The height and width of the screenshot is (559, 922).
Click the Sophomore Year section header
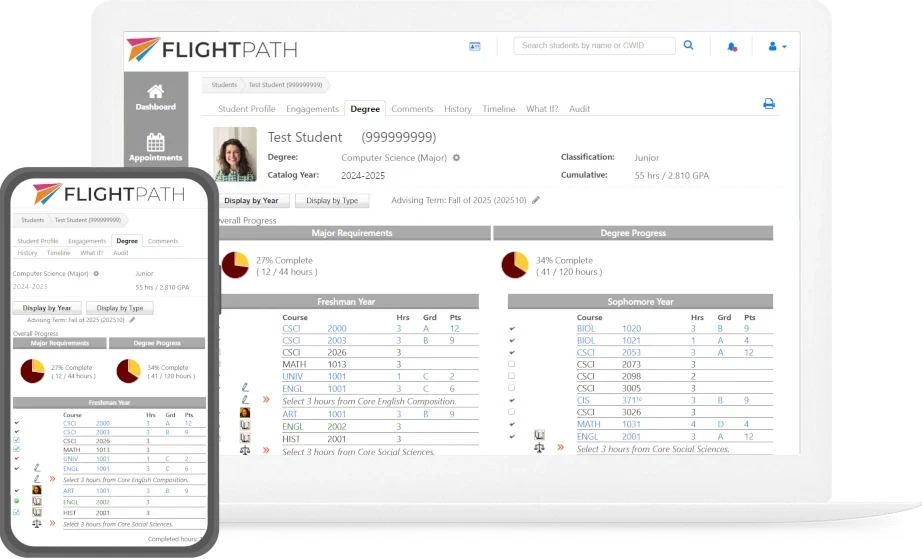(x=640, y=302)
